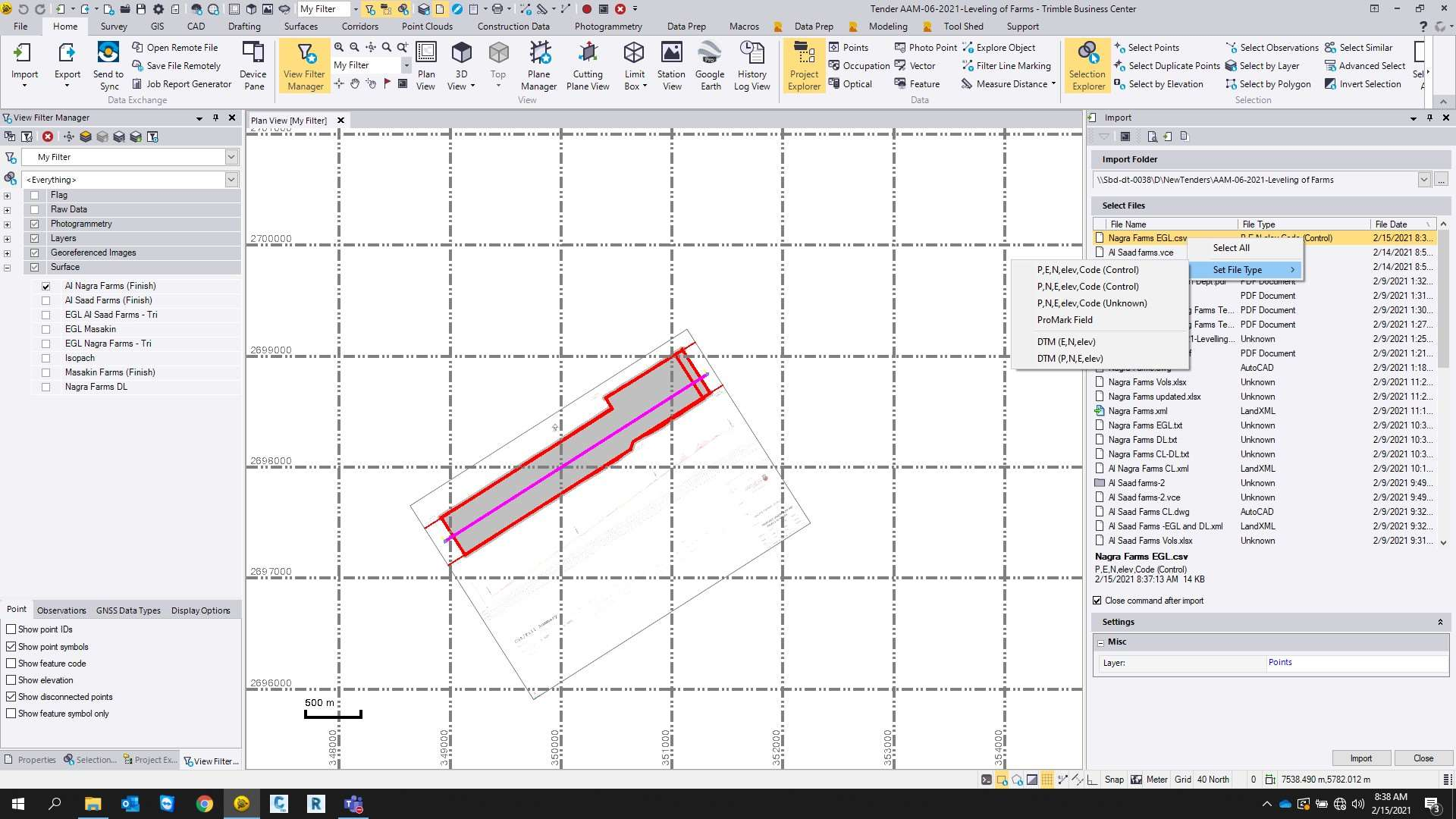Select the Project Explorer icon
Screen dimensions: 1456x819
(804, 65)
